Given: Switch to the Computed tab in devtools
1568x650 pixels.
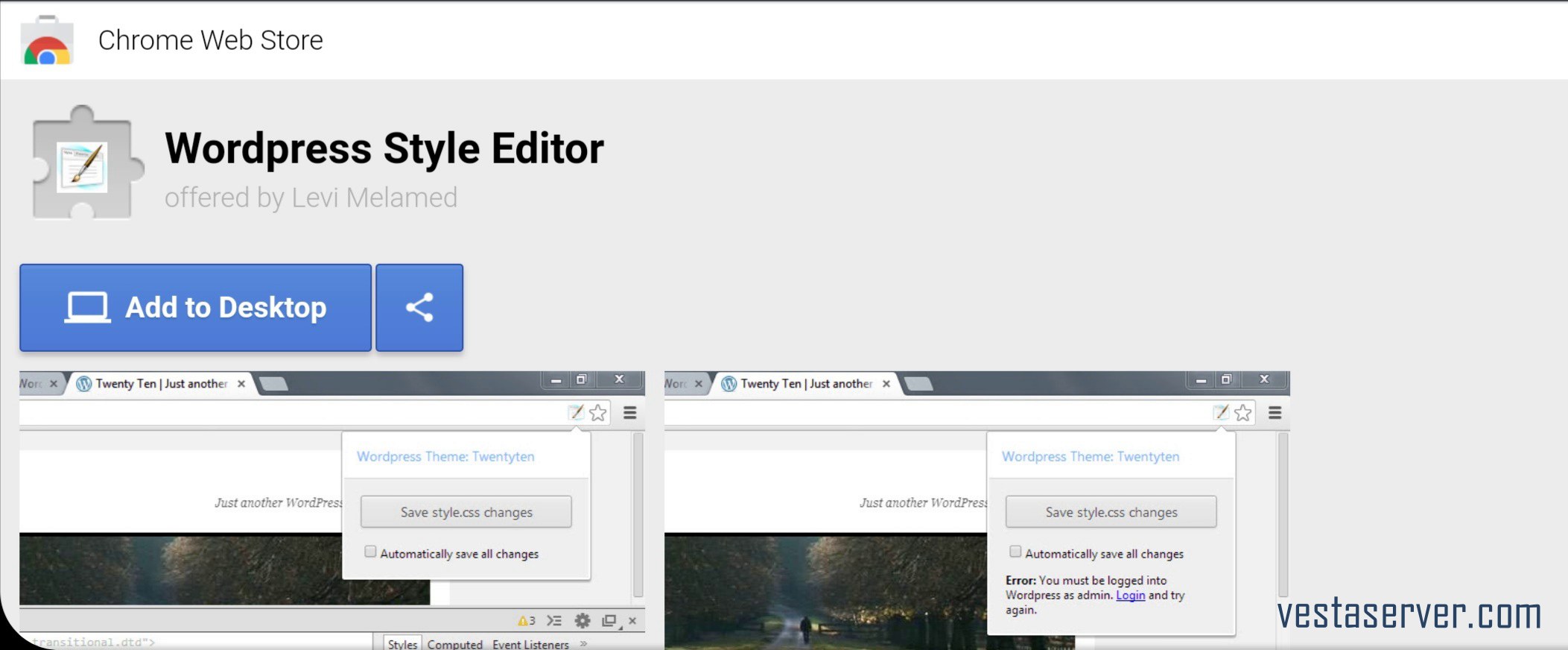Looking at the screenshot, I should point(454,643).
